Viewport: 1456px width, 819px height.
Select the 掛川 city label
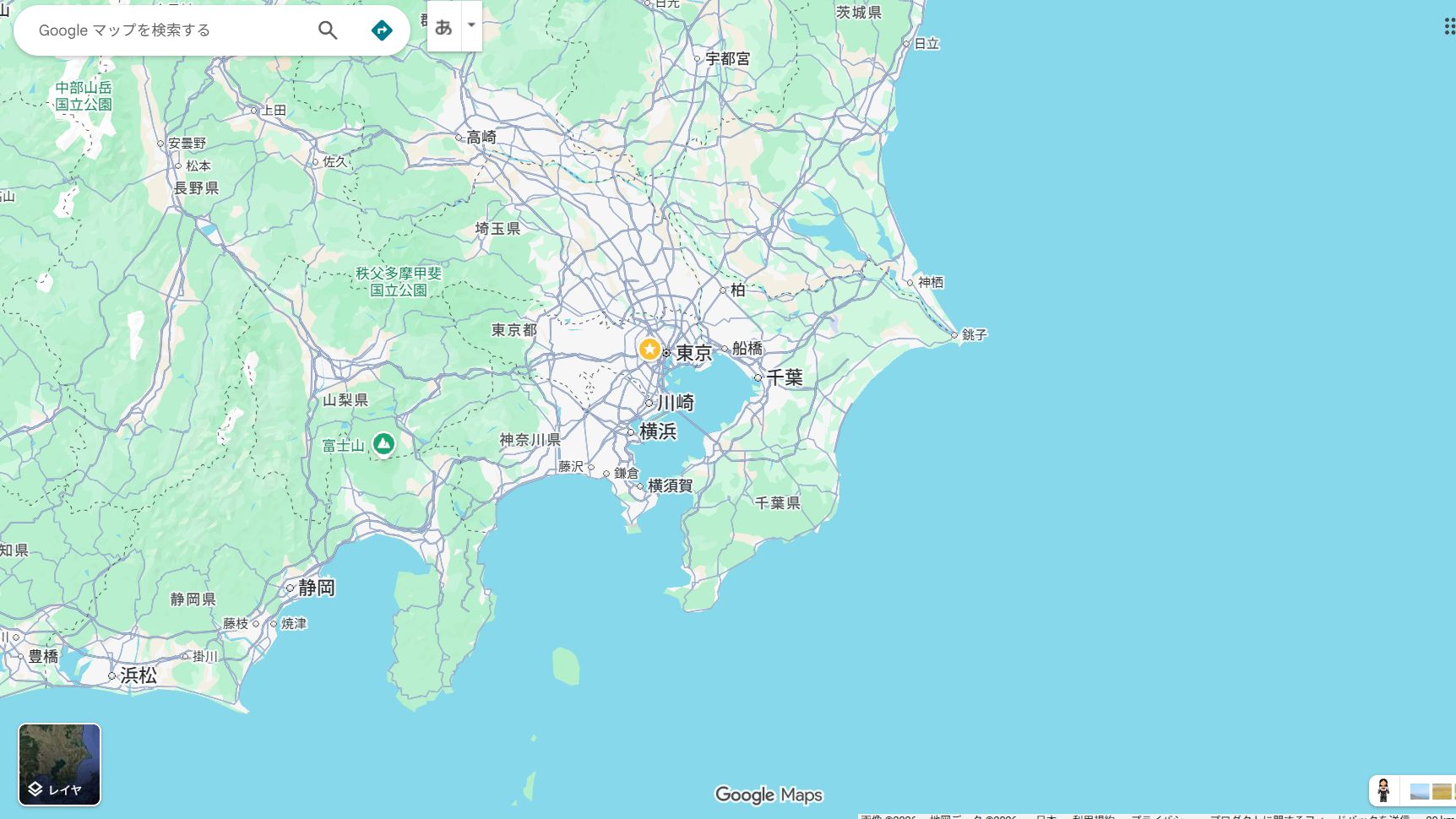pyautogui.click(x=205, y=656)
